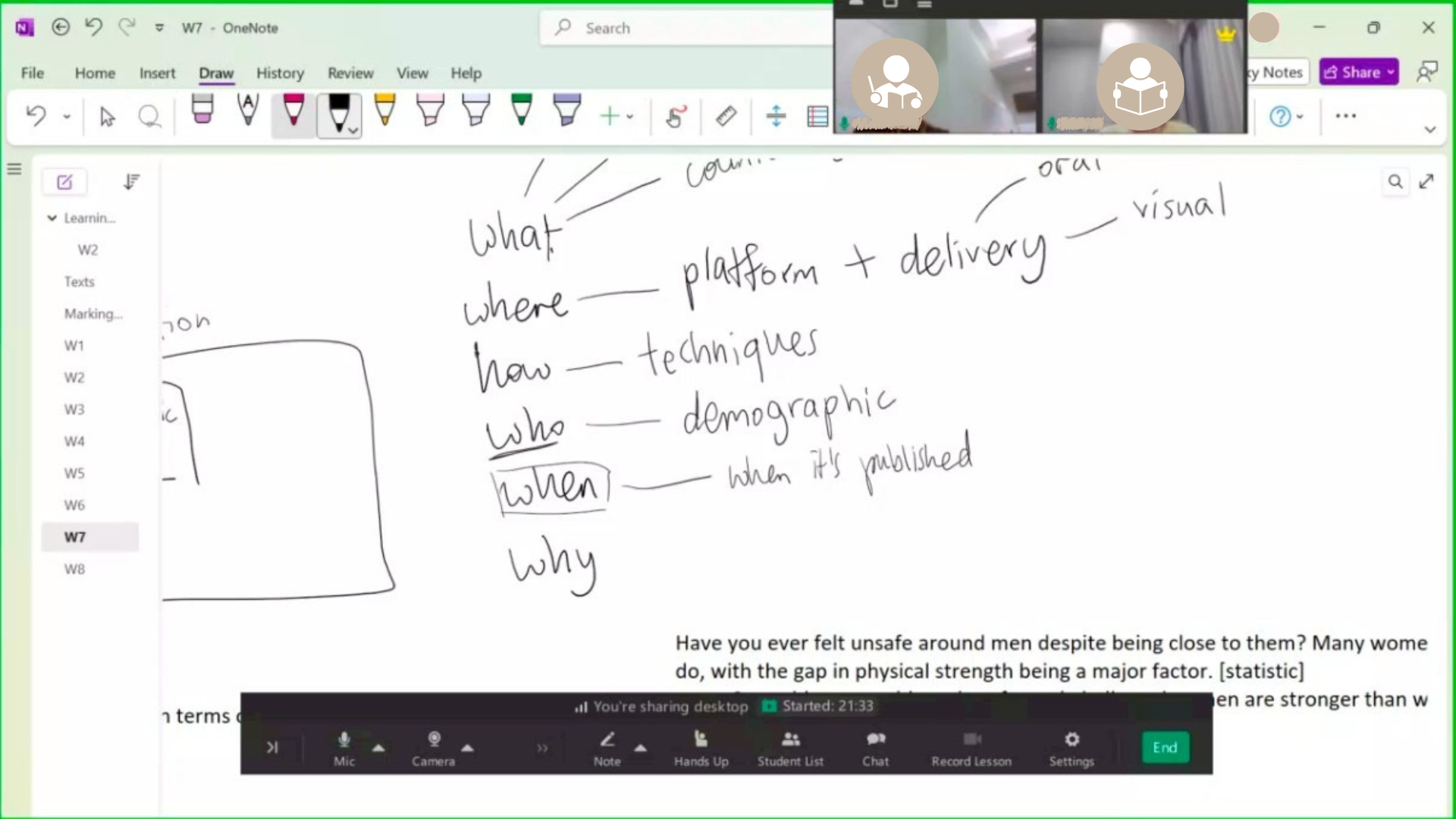Screen dimensions: 1456x819
Task: Choose the yellow highlighter pen
Action: [x=384, y=111]
